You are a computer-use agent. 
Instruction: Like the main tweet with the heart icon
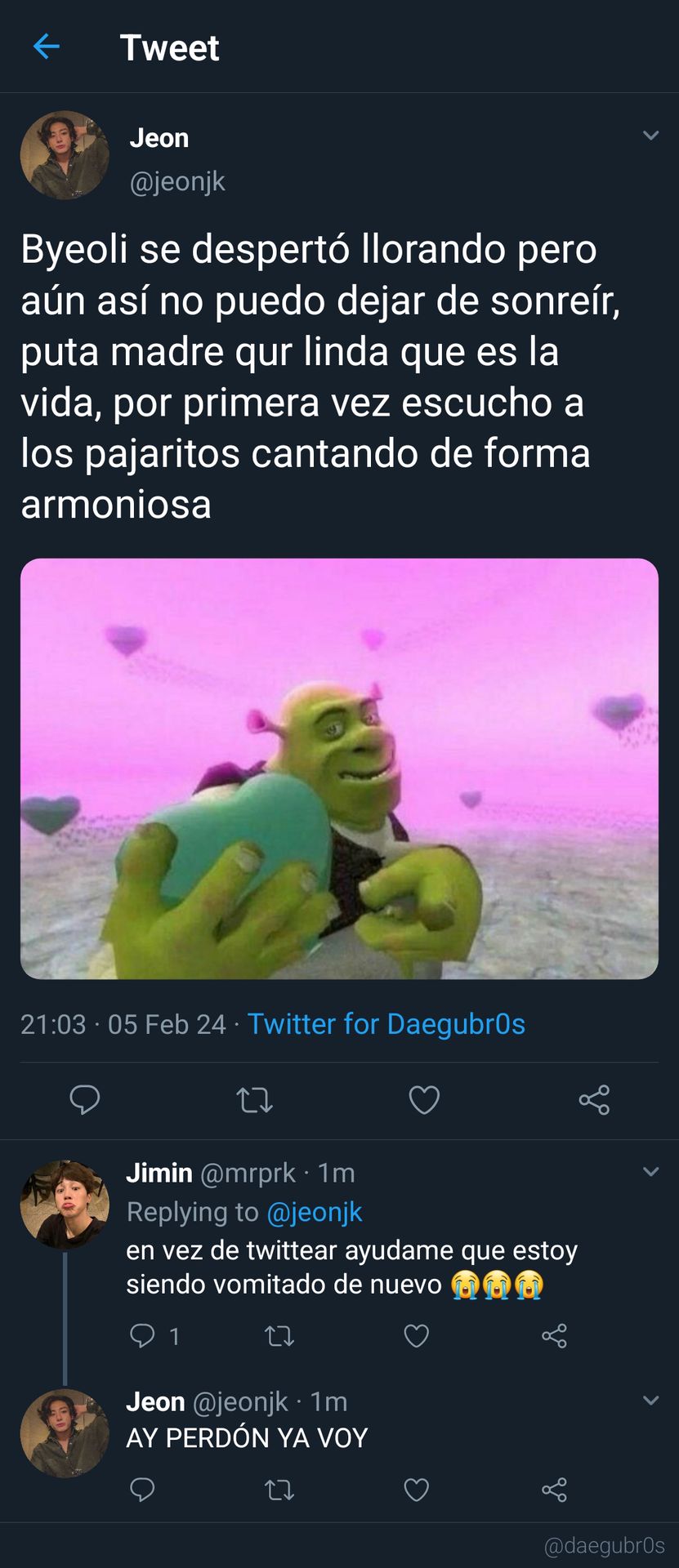[x=424, y=1100]
